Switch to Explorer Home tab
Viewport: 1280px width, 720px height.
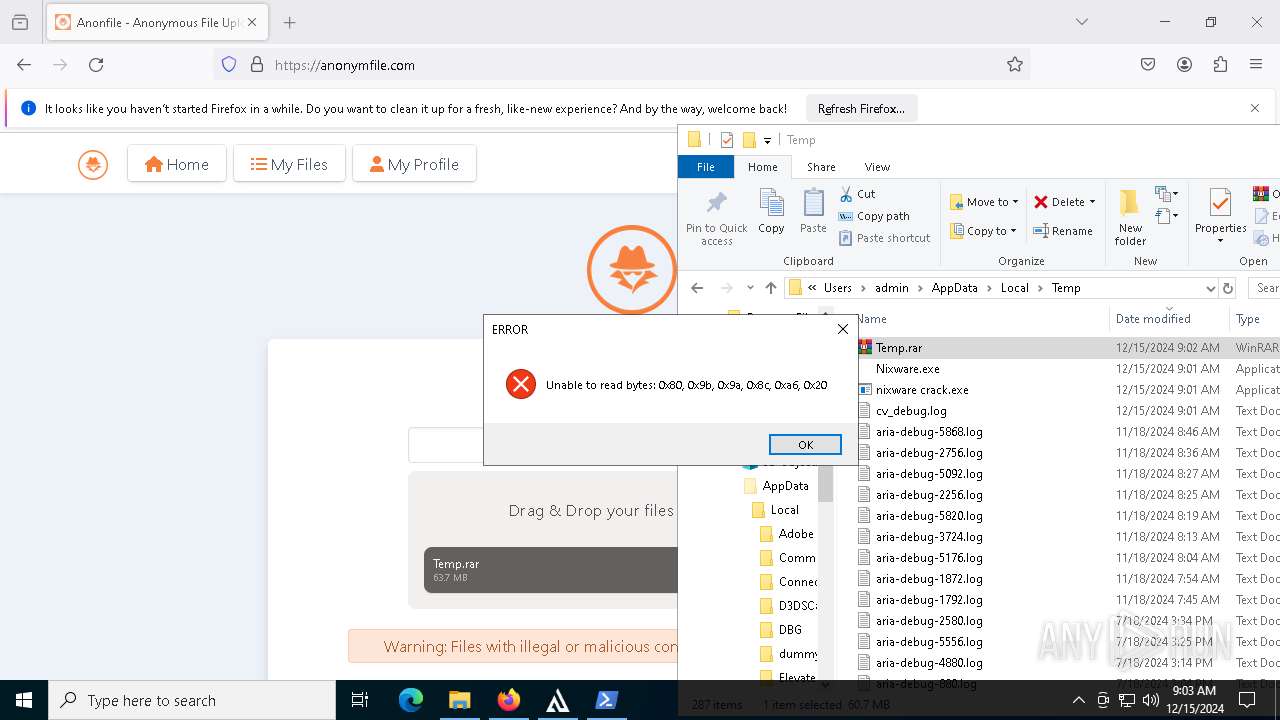[x=762, y=167]
